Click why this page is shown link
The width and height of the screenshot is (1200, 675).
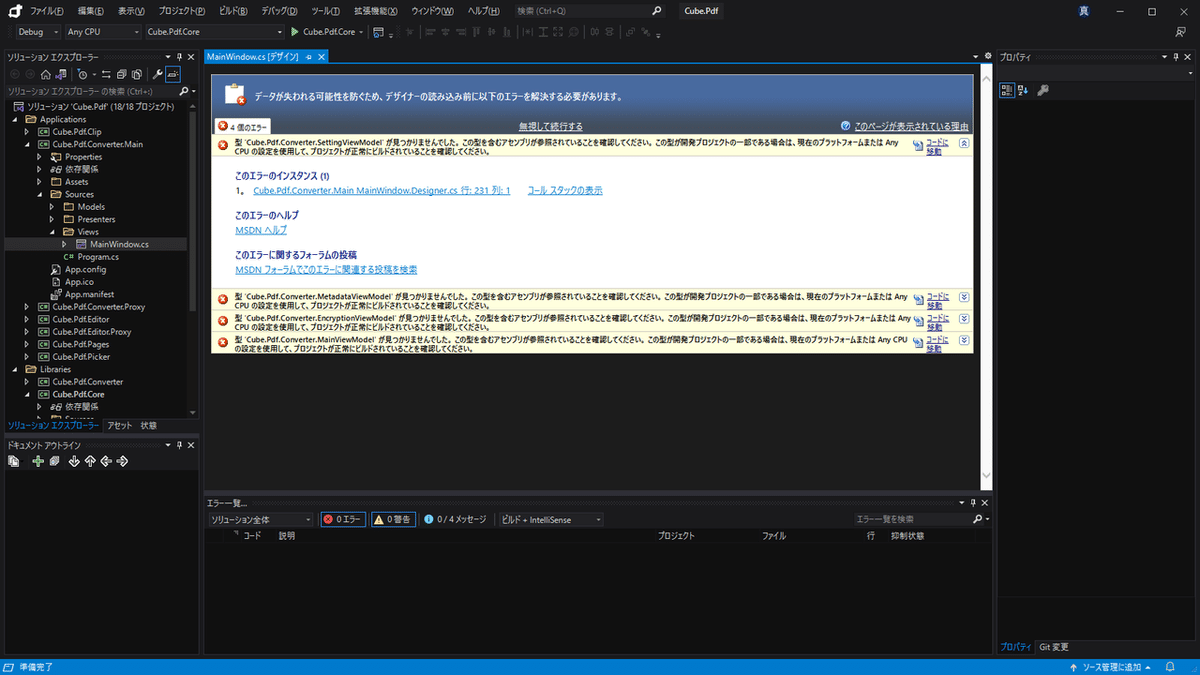tap(911, 127)
